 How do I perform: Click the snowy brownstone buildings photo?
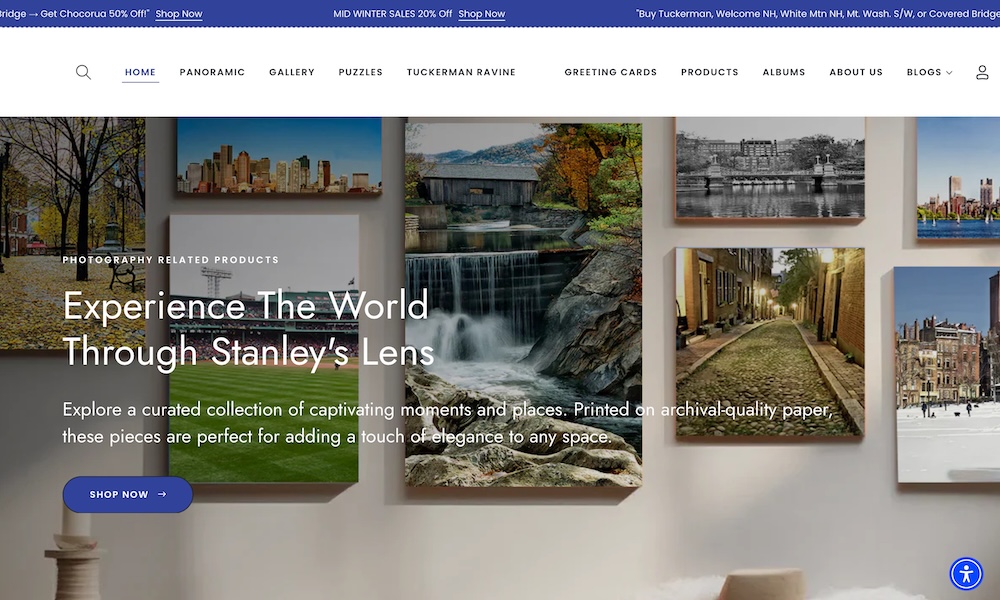(x=947, y=374)
